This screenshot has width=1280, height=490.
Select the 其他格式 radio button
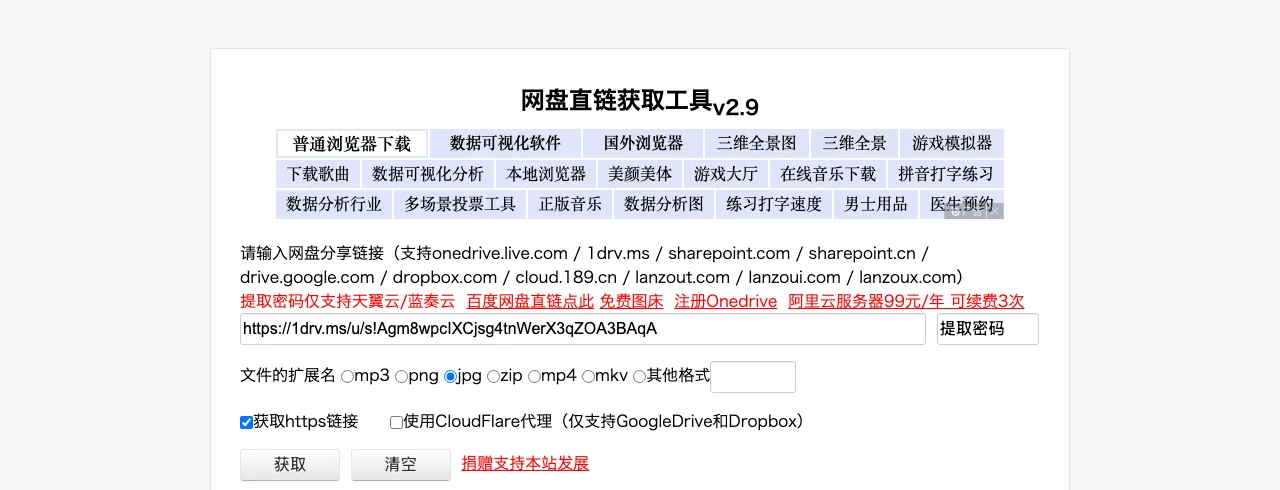coord(639,377)
